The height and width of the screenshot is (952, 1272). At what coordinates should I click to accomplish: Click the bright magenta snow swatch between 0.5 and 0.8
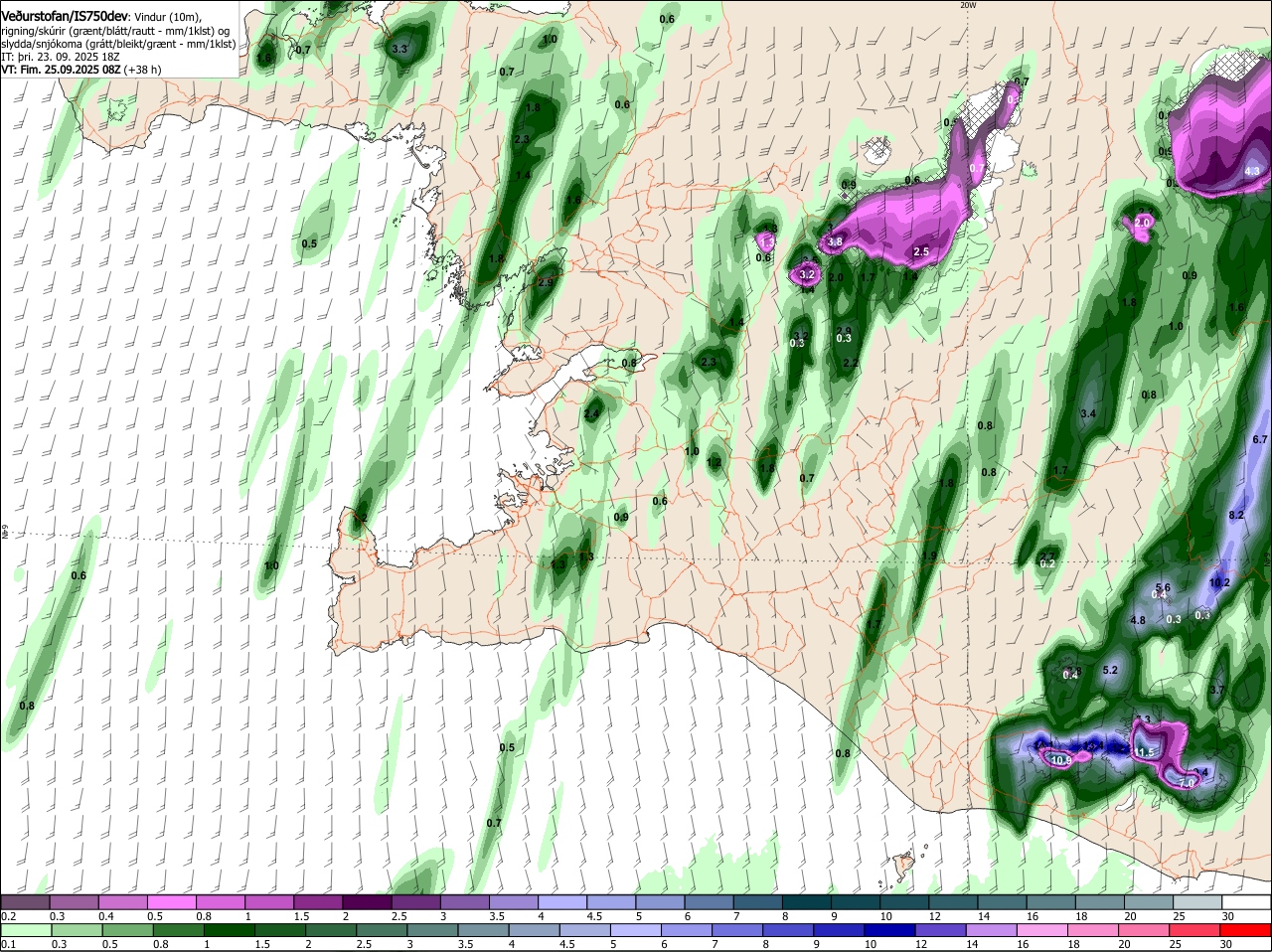[x=172, y=901]
